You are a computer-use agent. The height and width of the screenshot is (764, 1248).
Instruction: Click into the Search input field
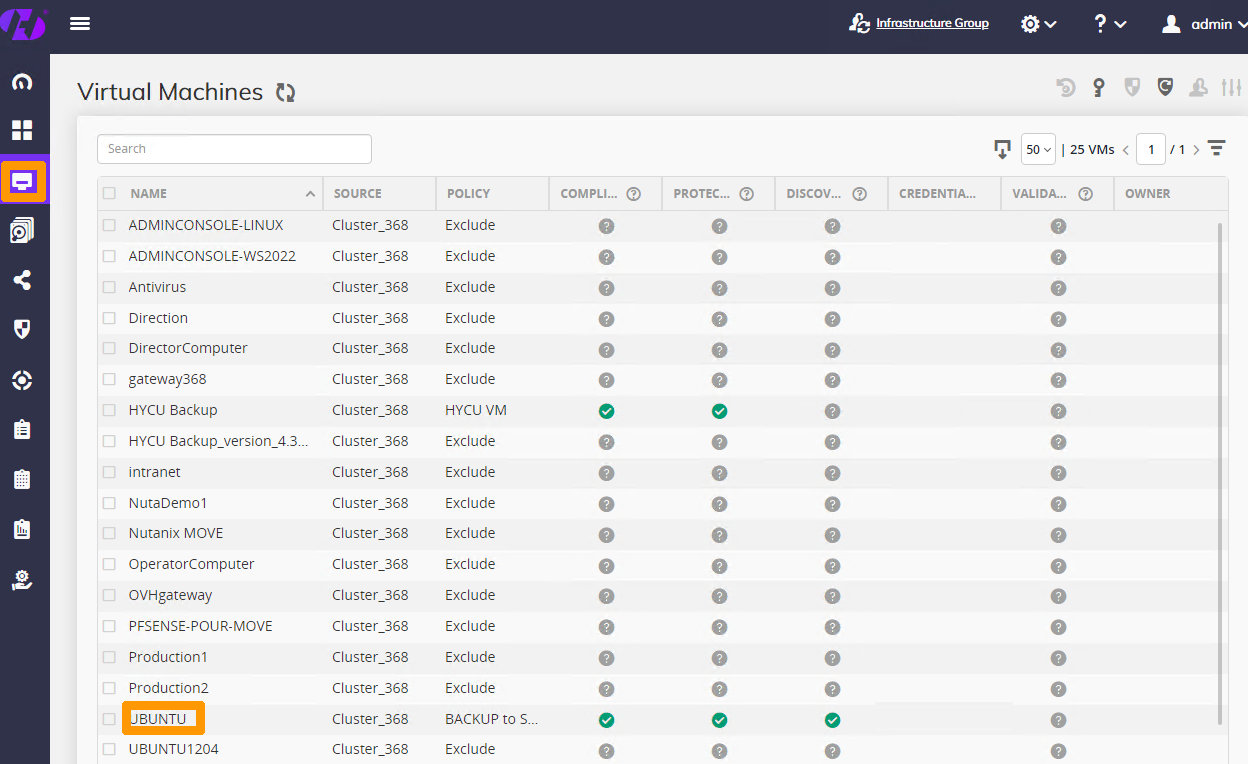tap(234, 149)
